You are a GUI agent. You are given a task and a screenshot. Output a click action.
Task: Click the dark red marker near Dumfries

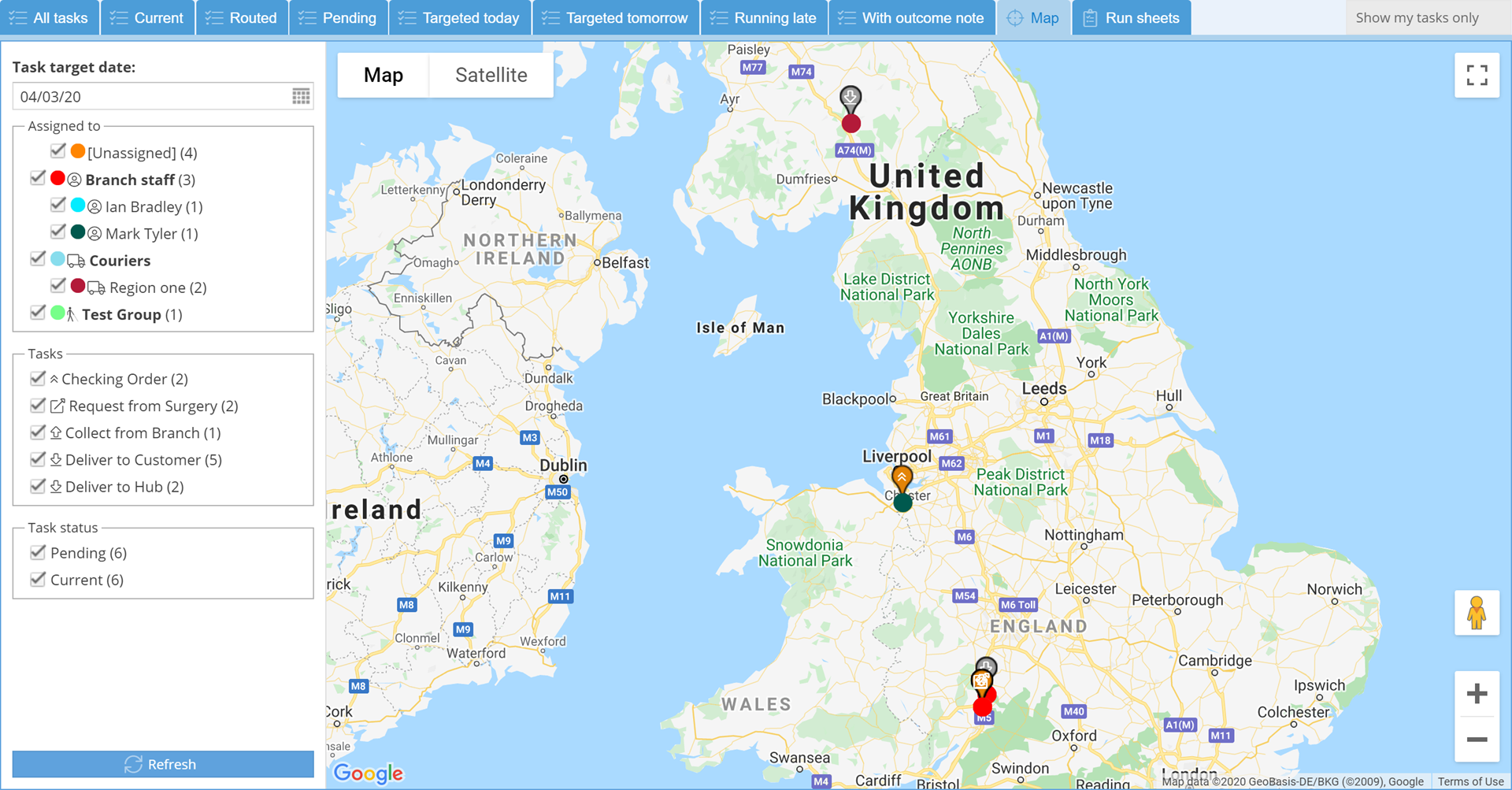click(x=850, y=123)
